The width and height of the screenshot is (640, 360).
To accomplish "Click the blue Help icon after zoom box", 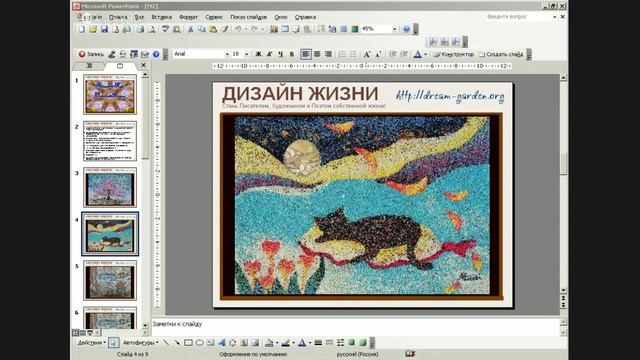I will click(x=406, y=29).
